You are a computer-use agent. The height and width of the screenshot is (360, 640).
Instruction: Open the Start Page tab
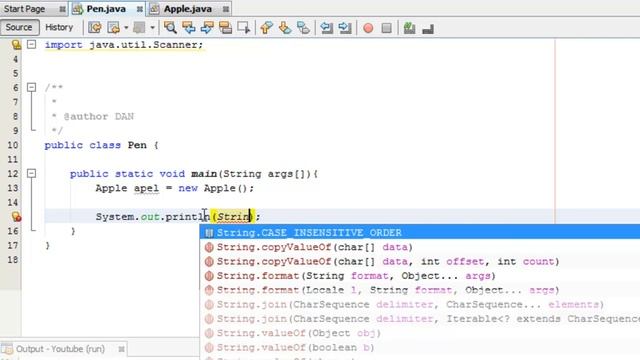click(x=24, y=9)
